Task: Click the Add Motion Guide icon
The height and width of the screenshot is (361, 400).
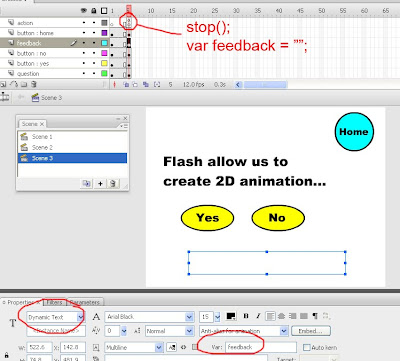Action: pyautogui.click(x=14, y=85)
